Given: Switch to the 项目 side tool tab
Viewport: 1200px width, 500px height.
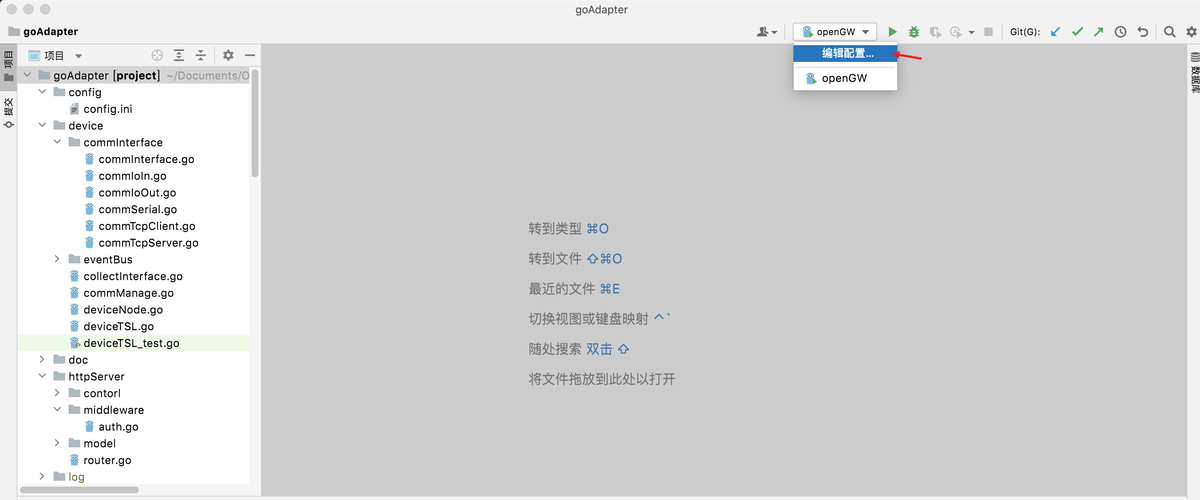Looking at the screenshot, I should tap(9, 65).
